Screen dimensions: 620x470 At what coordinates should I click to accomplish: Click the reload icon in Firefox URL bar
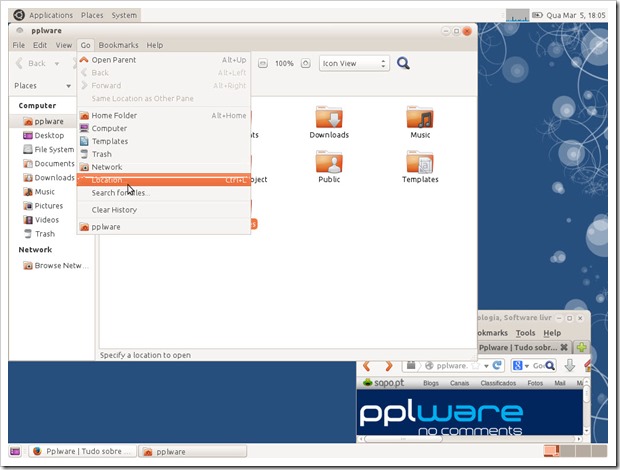pos(497,366)
